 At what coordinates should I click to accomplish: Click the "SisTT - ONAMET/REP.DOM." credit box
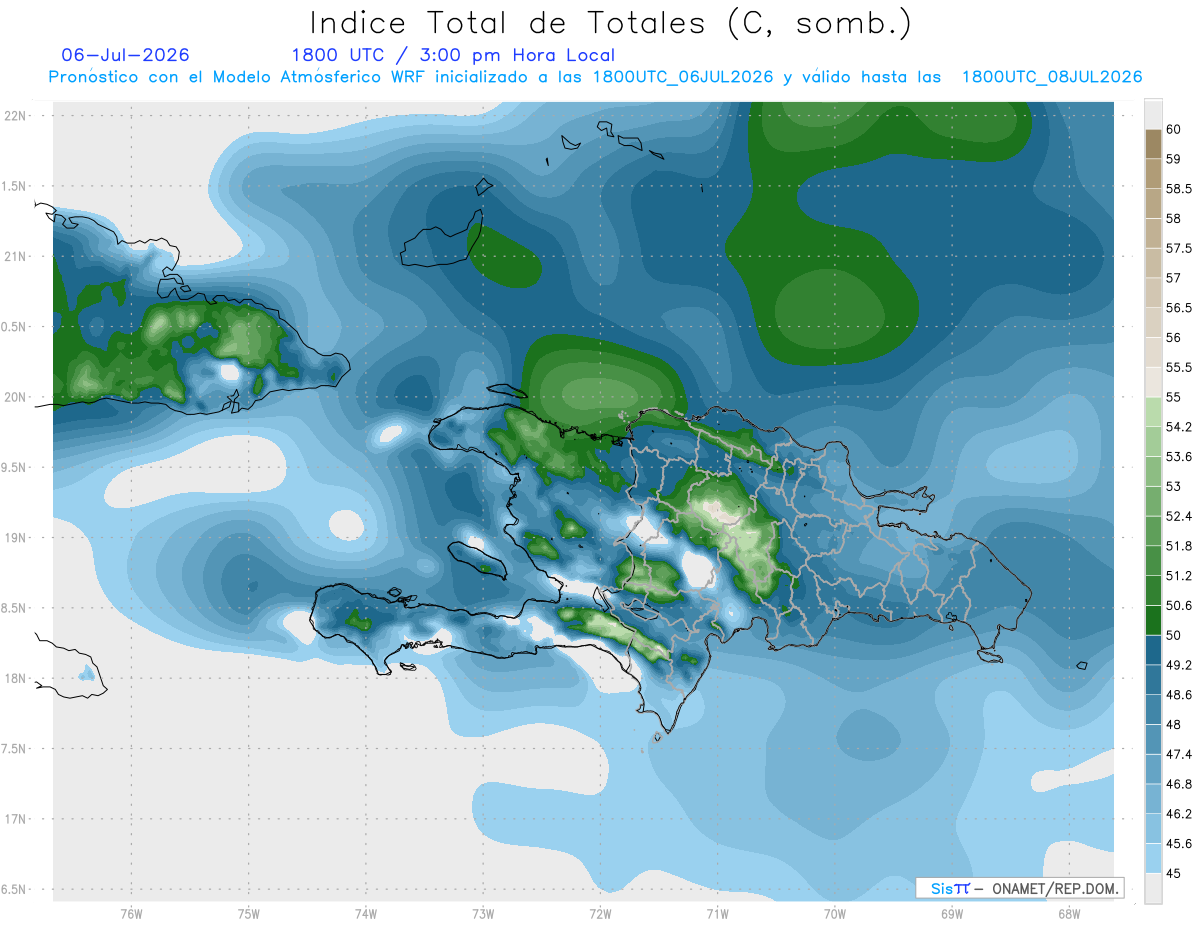pyautogui.click(x=1020, y=888)
